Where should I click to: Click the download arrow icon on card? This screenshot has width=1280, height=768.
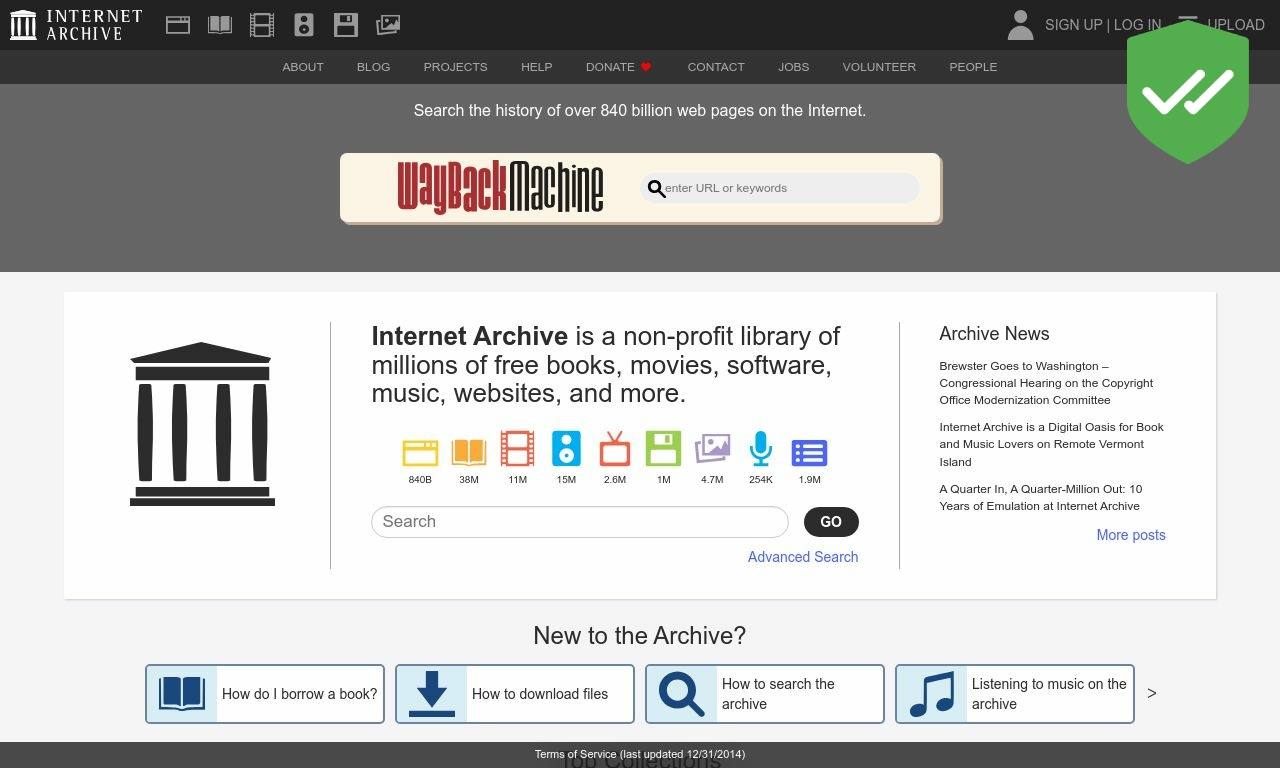click(432, 694)
